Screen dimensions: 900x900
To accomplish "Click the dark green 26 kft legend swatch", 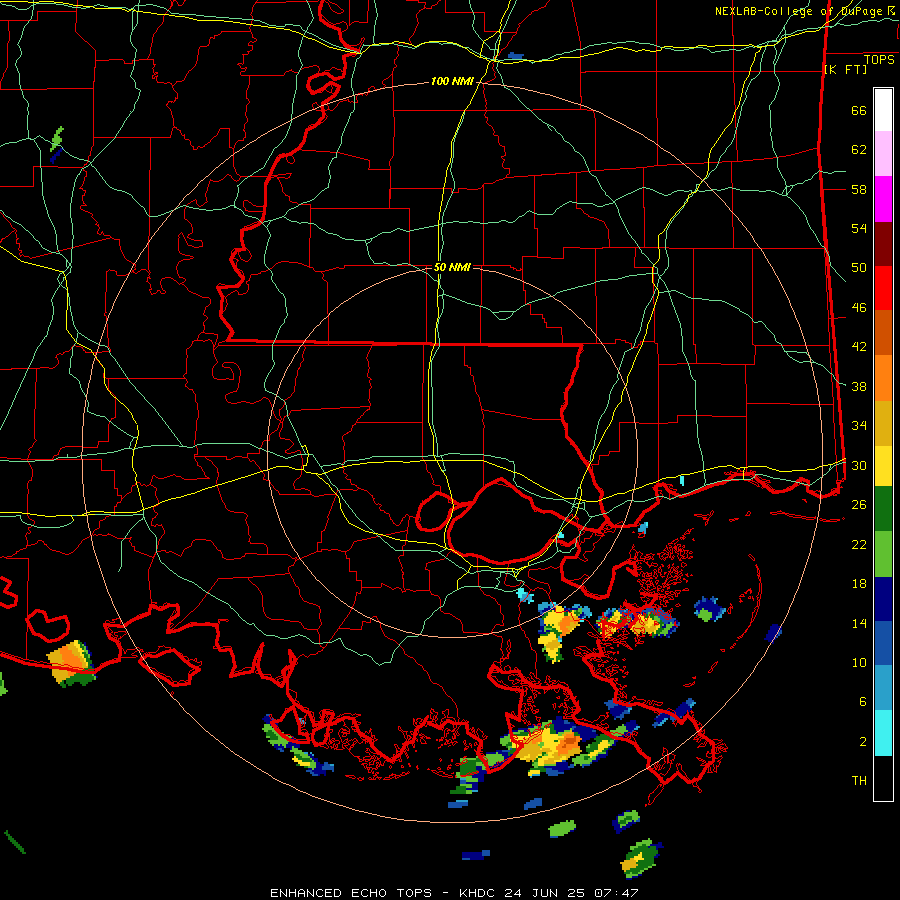I will (x=883, y=509).
